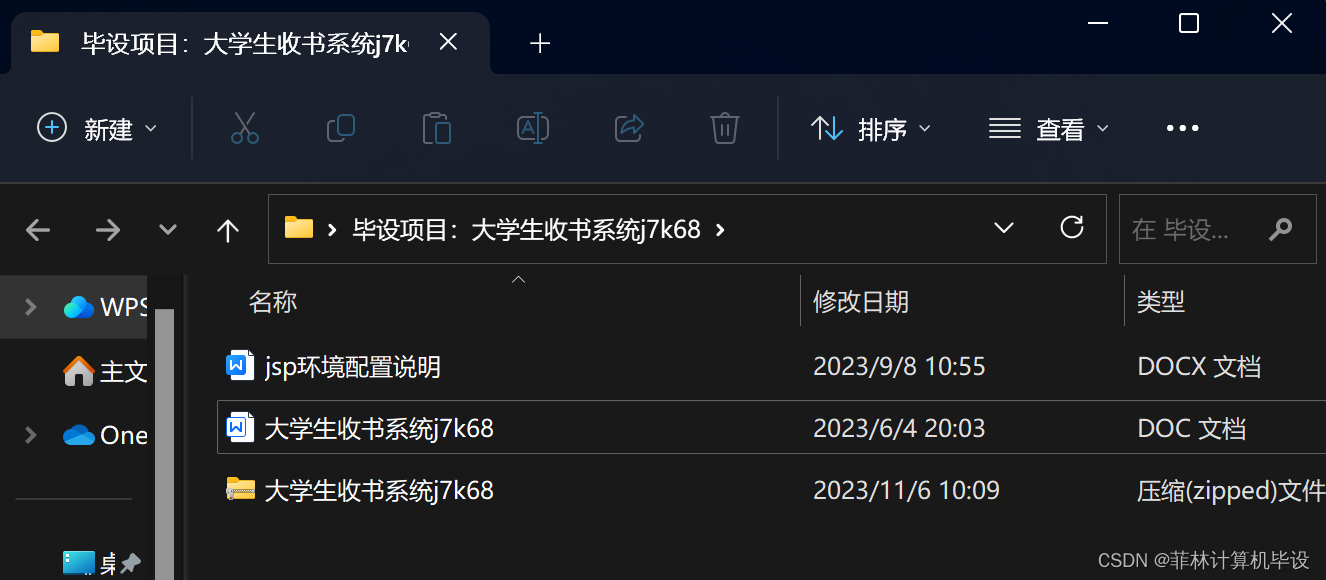Click the Copy icon in the toolbar
The height and width of the screenshot is (580, 1326).
pyautogui.click(x=341, y=128)
